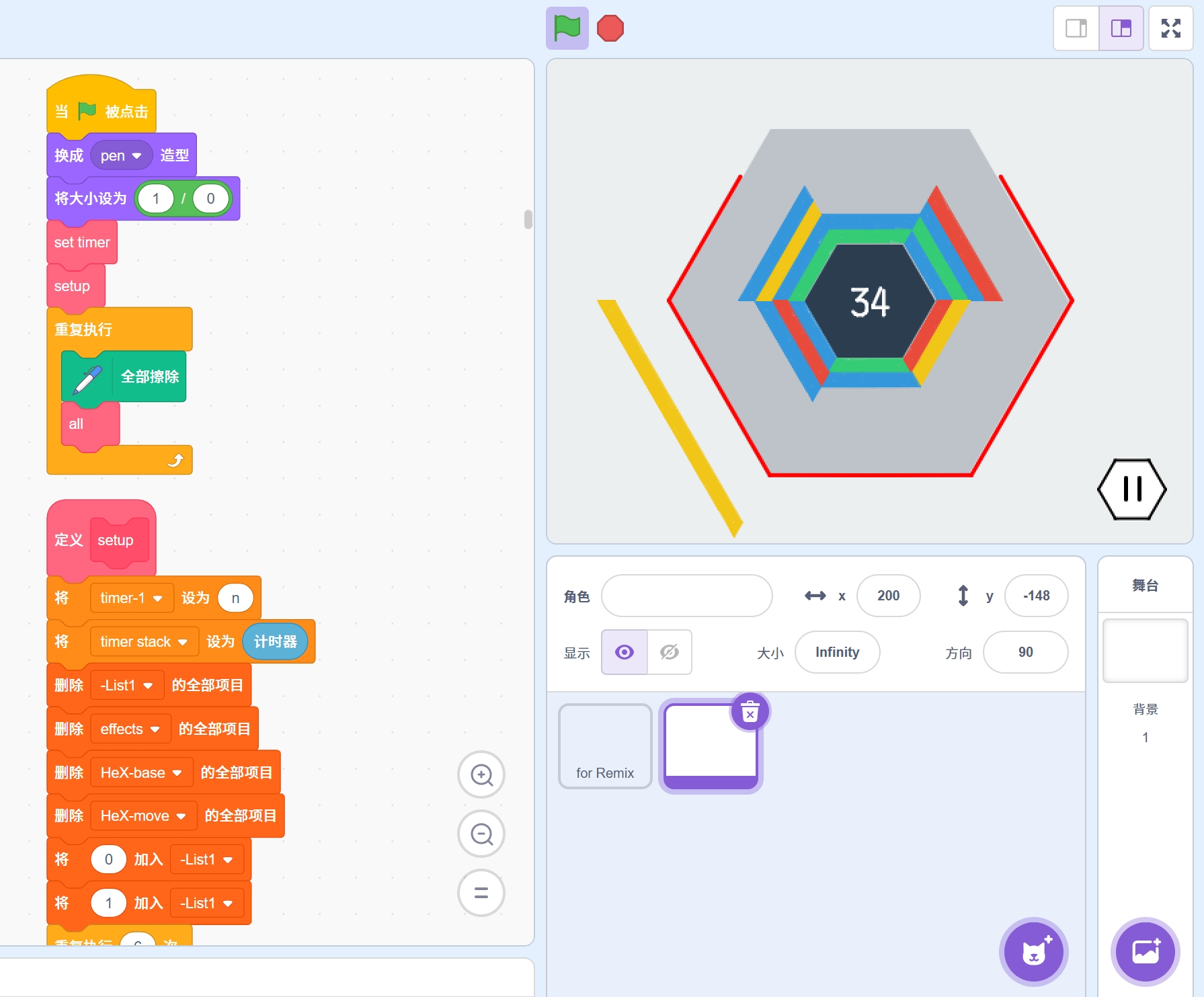The height and width of the screenshot is (997, 1204).
Task: Open the choose a backdrop button
Action: click(1145, 951)
